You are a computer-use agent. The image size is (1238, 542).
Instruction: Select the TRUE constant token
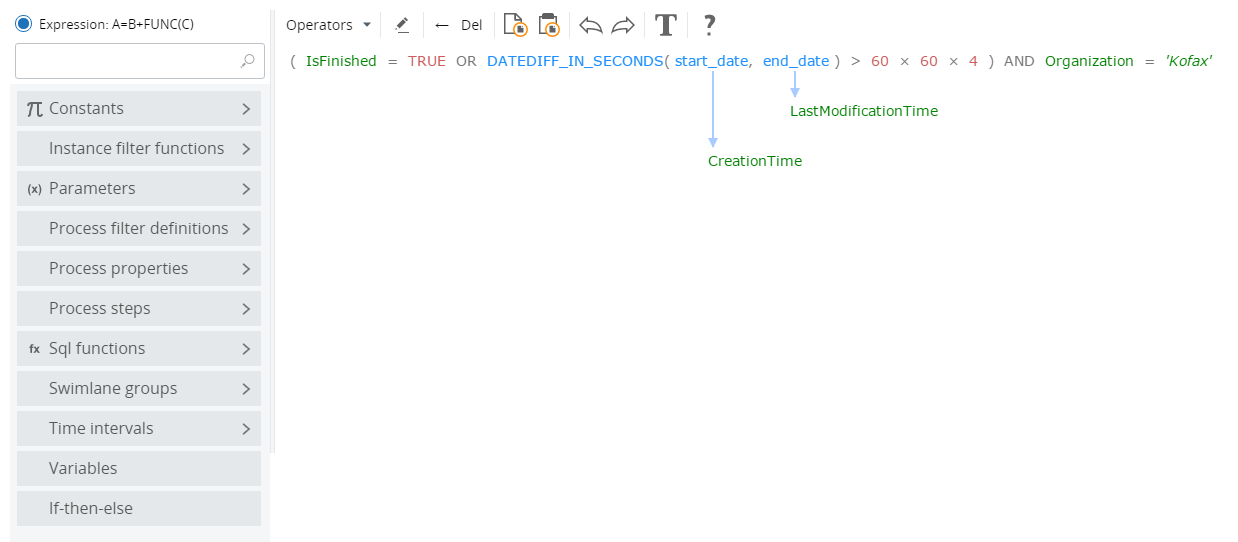[427, 61]
